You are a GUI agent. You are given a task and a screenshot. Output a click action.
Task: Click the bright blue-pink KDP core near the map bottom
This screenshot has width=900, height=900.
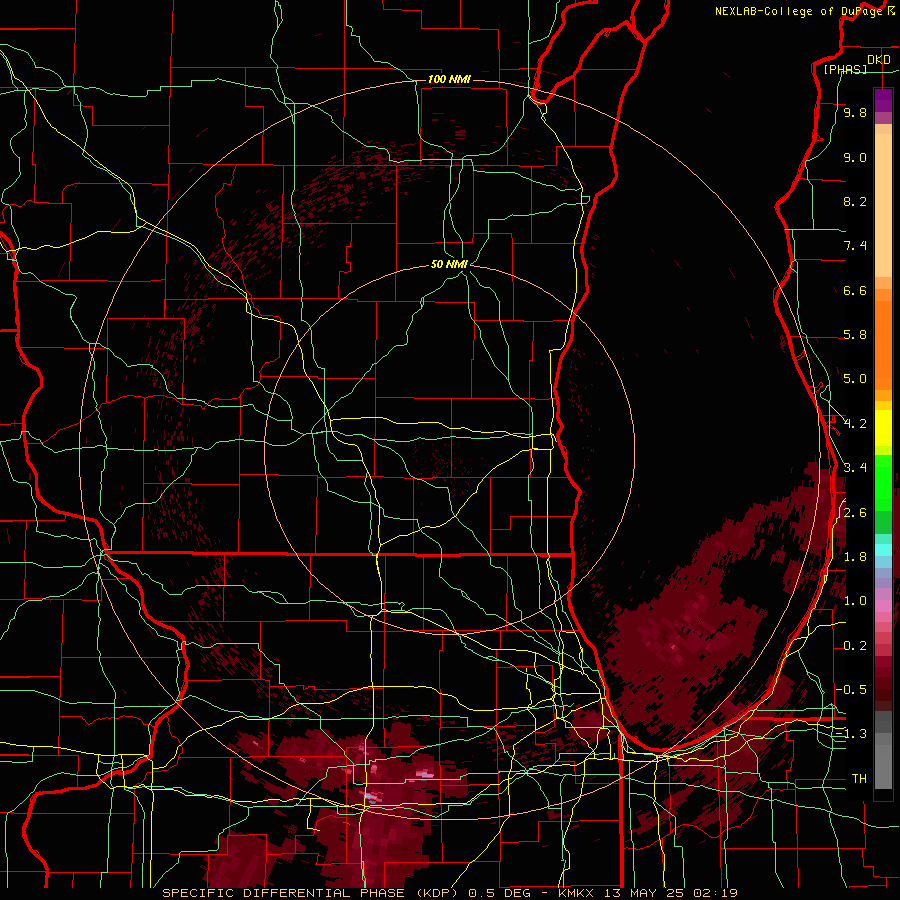(x=371, y=796)
